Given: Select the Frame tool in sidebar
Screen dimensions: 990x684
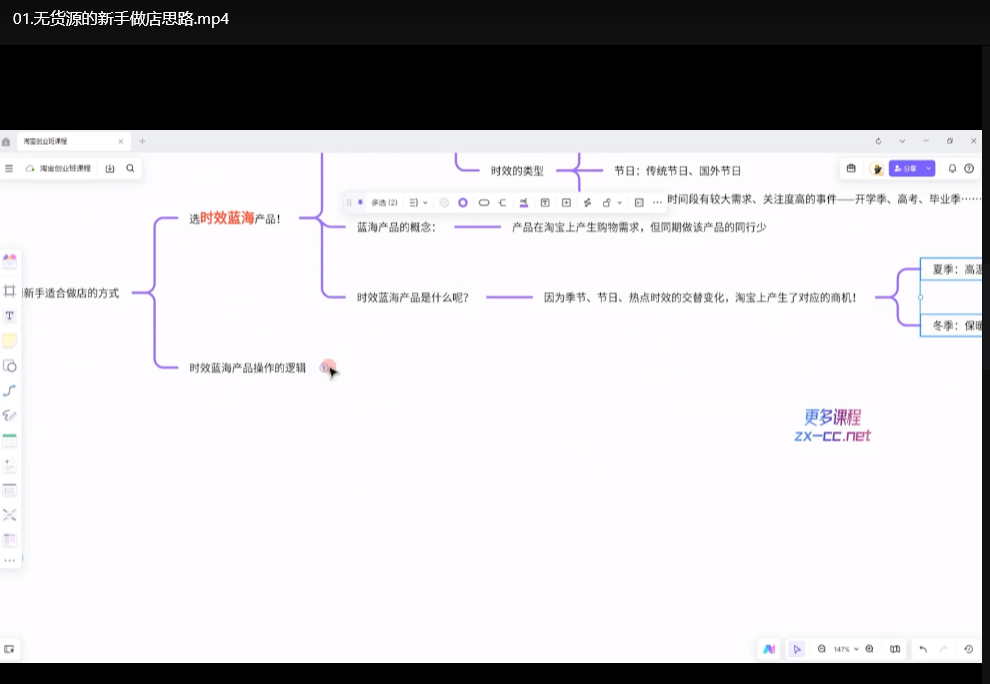Looking at the screenshot, I should (x=9, y=291).
